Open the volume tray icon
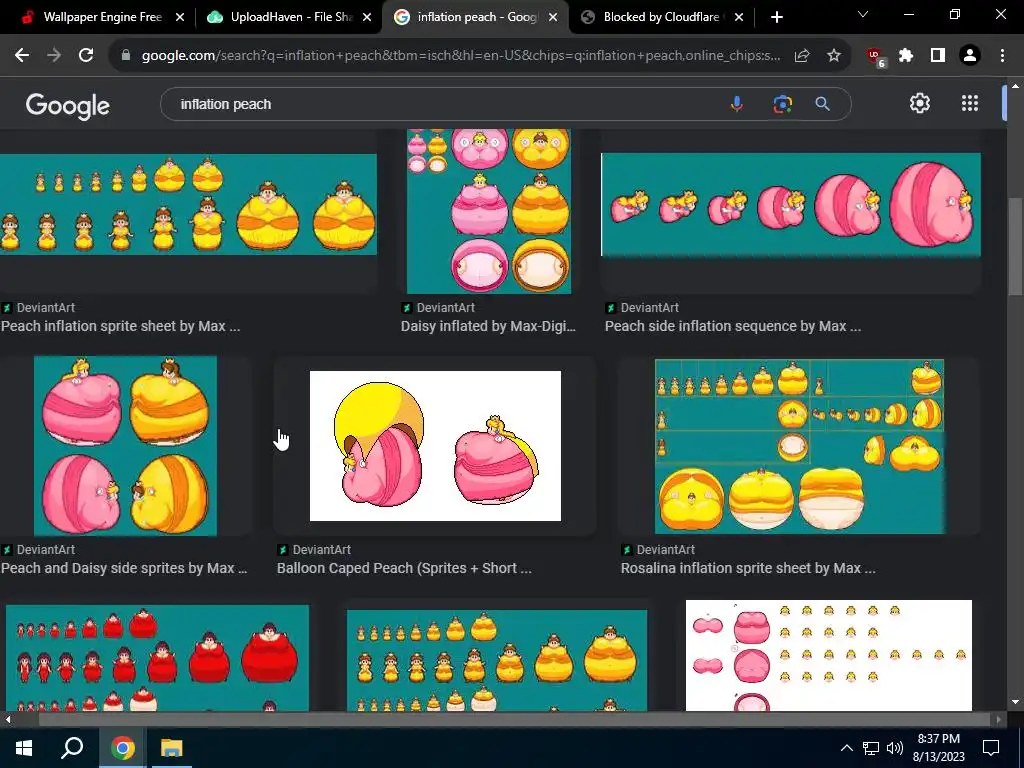 pyautogui.click(x=895, y=748)
